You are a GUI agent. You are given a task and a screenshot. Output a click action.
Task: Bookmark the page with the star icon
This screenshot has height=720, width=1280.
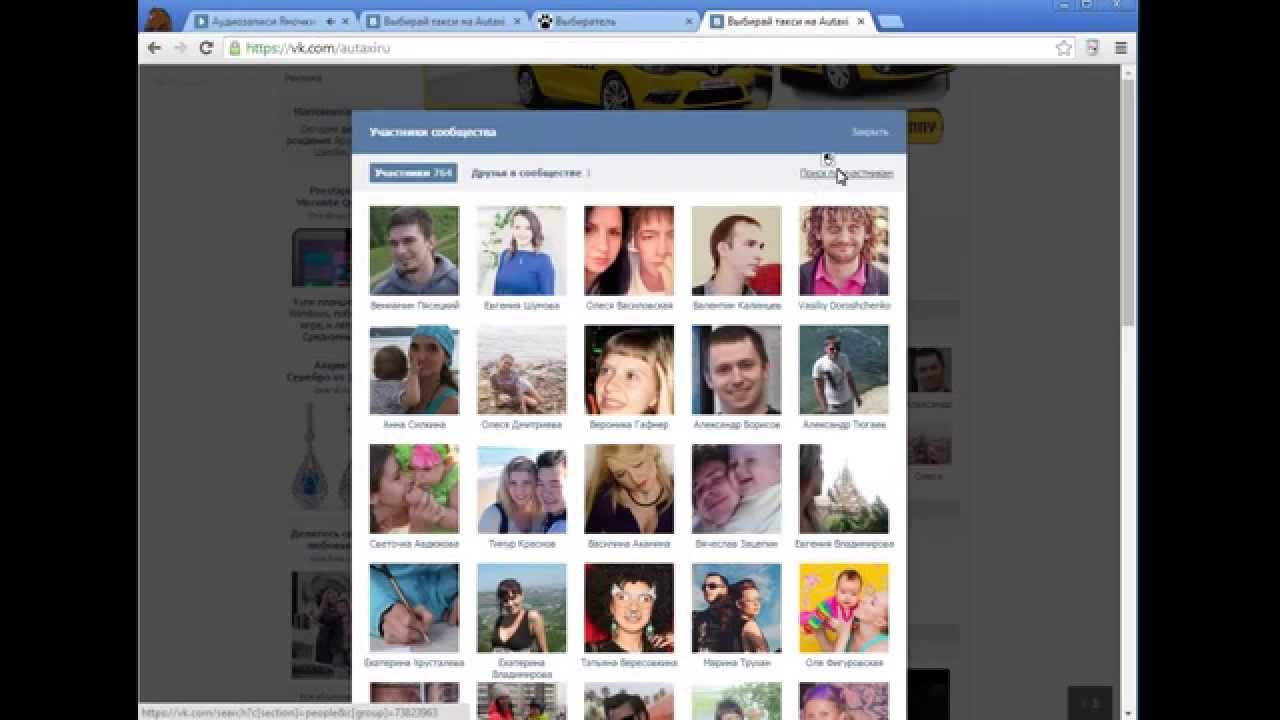coord(1064,47)
